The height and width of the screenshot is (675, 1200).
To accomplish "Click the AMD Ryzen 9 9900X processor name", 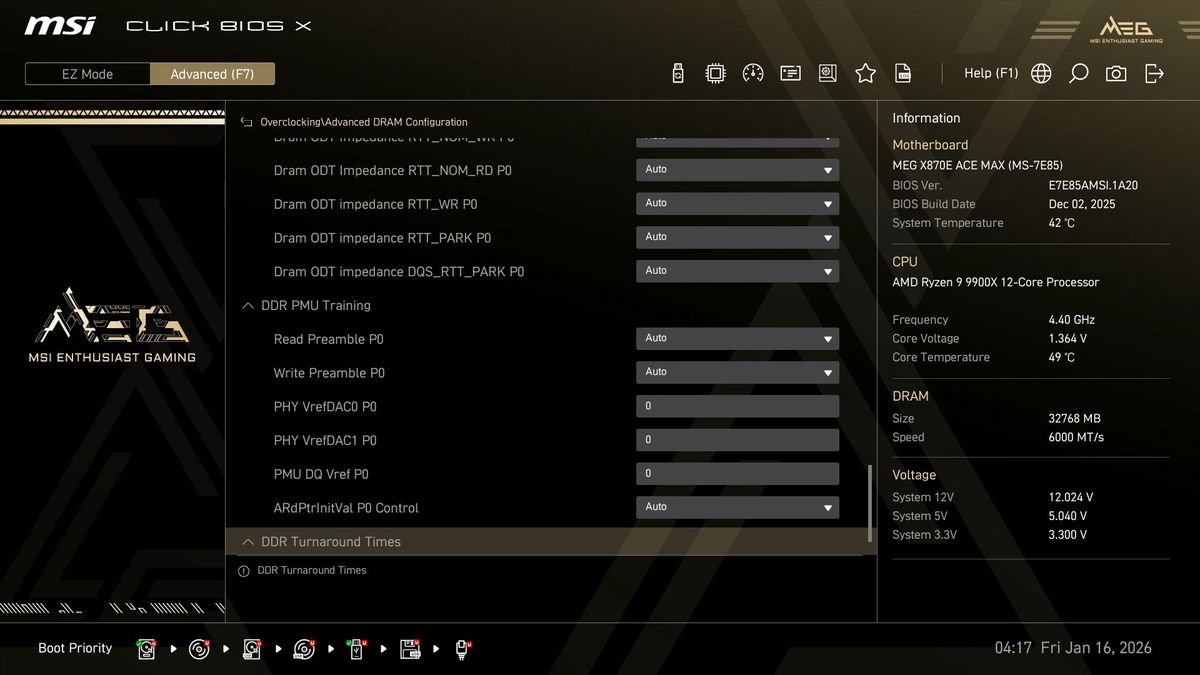I will (x=996, y=283).
